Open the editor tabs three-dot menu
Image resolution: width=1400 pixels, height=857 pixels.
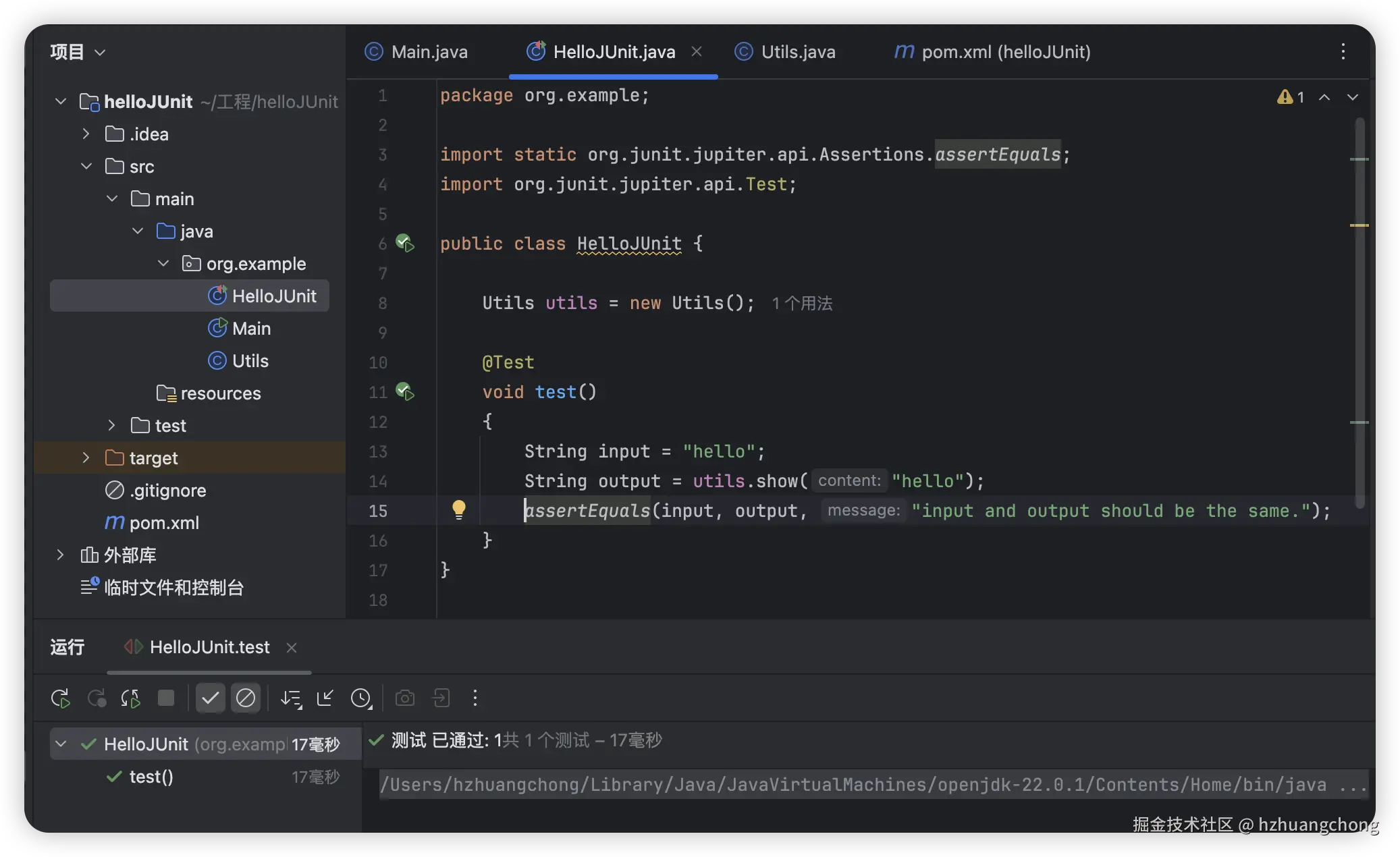pos(1343,52)
